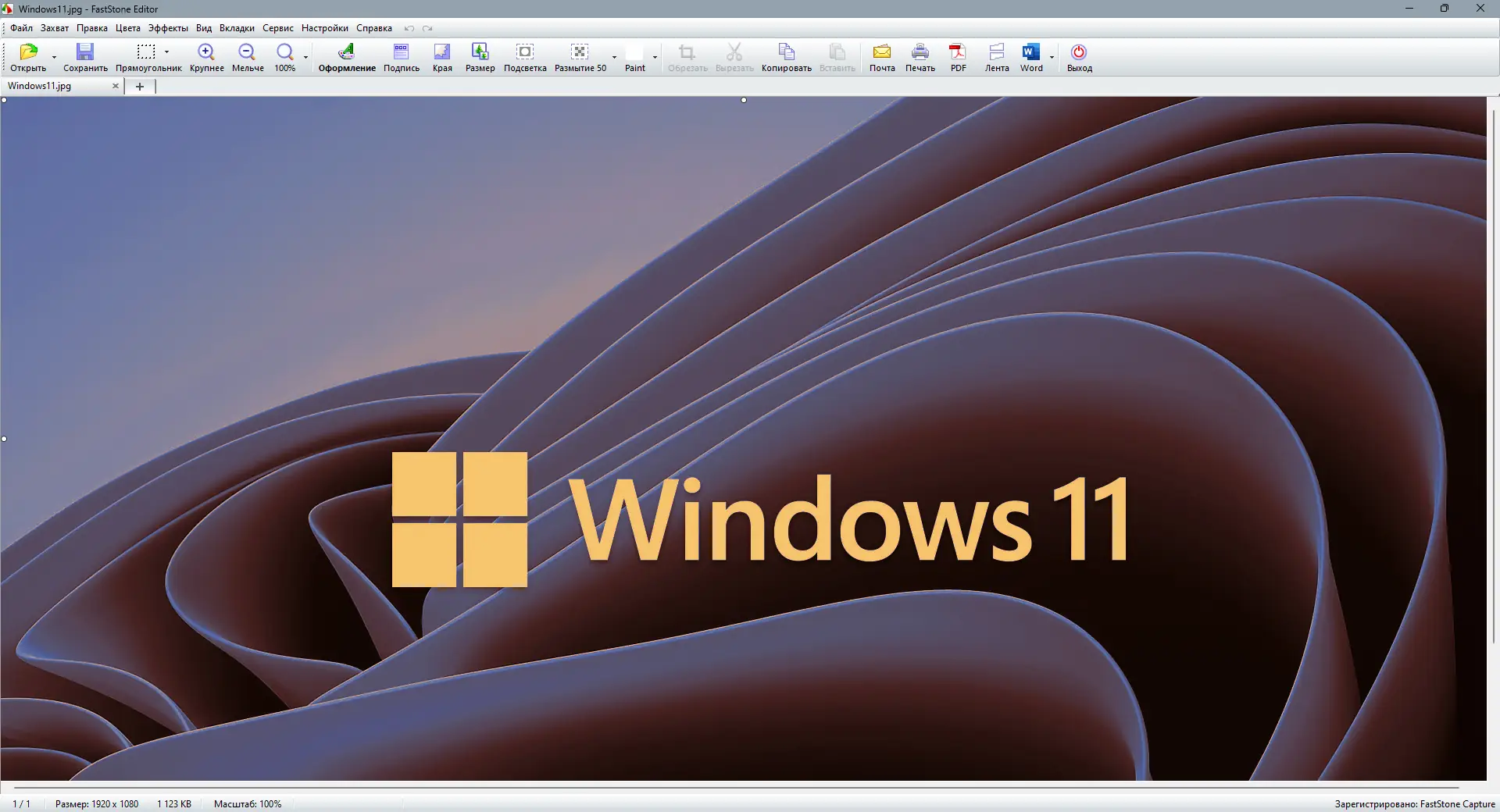Open the Захват menu
This screenshot has width=1500, height=812.
pos(55,28)
